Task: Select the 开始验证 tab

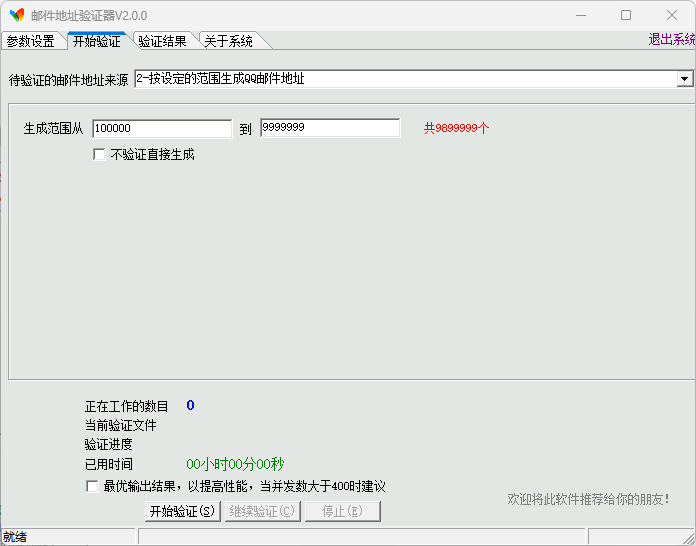Action: tap(97, 41)
